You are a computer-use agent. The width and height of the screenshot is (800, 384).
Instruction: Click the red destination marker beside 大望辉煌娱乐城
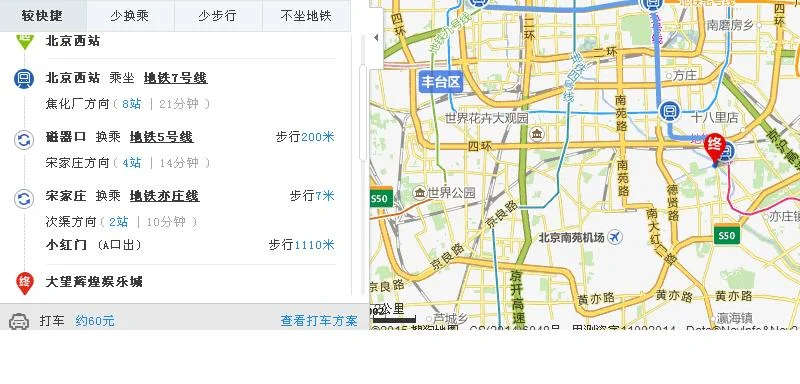click(24, 283)
